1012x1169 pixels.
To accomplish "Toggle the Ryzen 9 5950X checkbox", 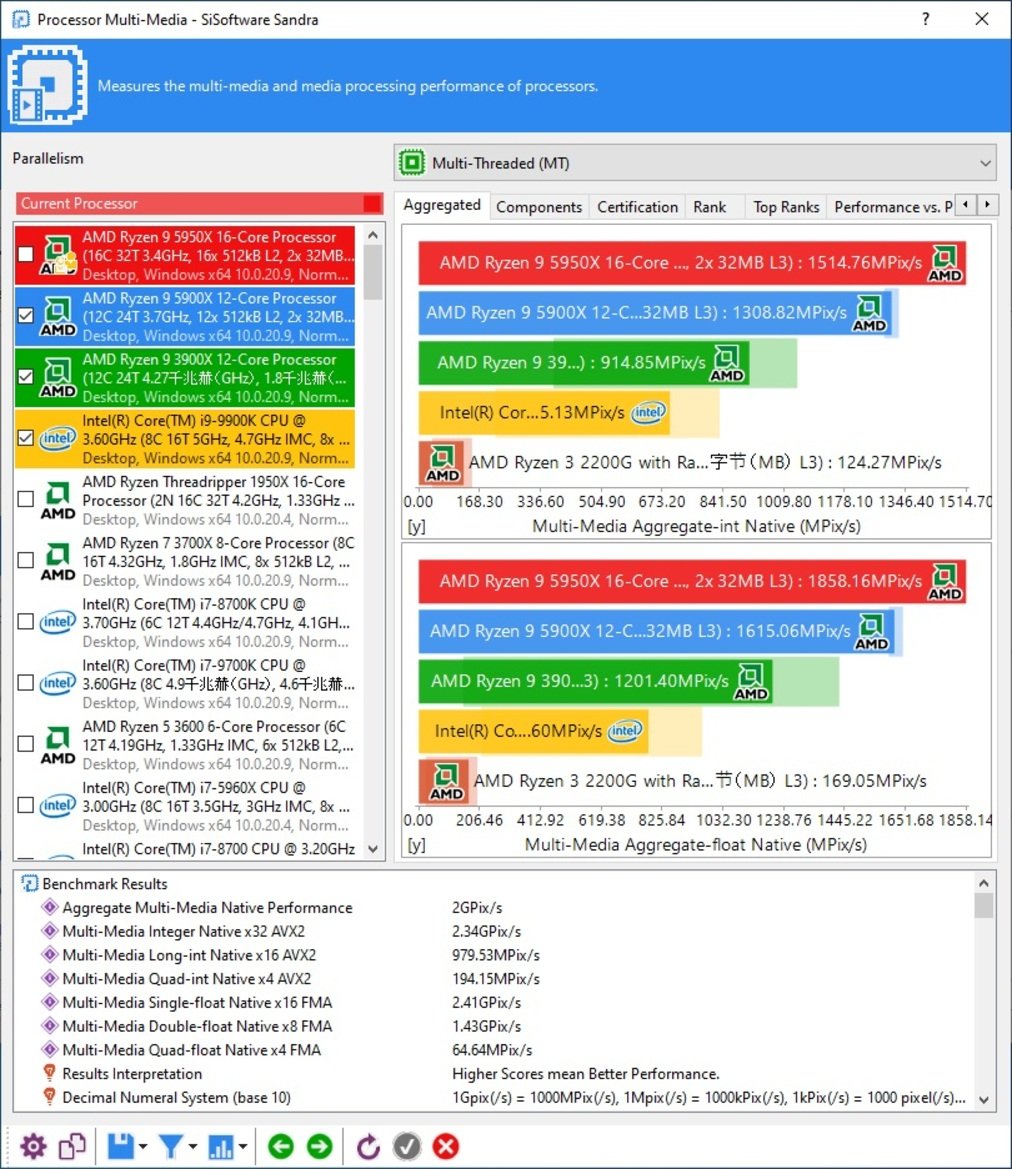I will 26,254.
